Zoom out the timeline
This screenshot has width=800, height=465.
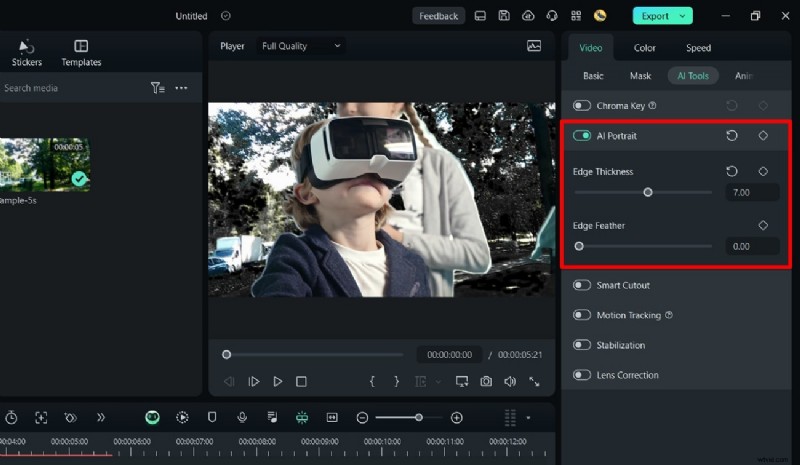(362, 418)
